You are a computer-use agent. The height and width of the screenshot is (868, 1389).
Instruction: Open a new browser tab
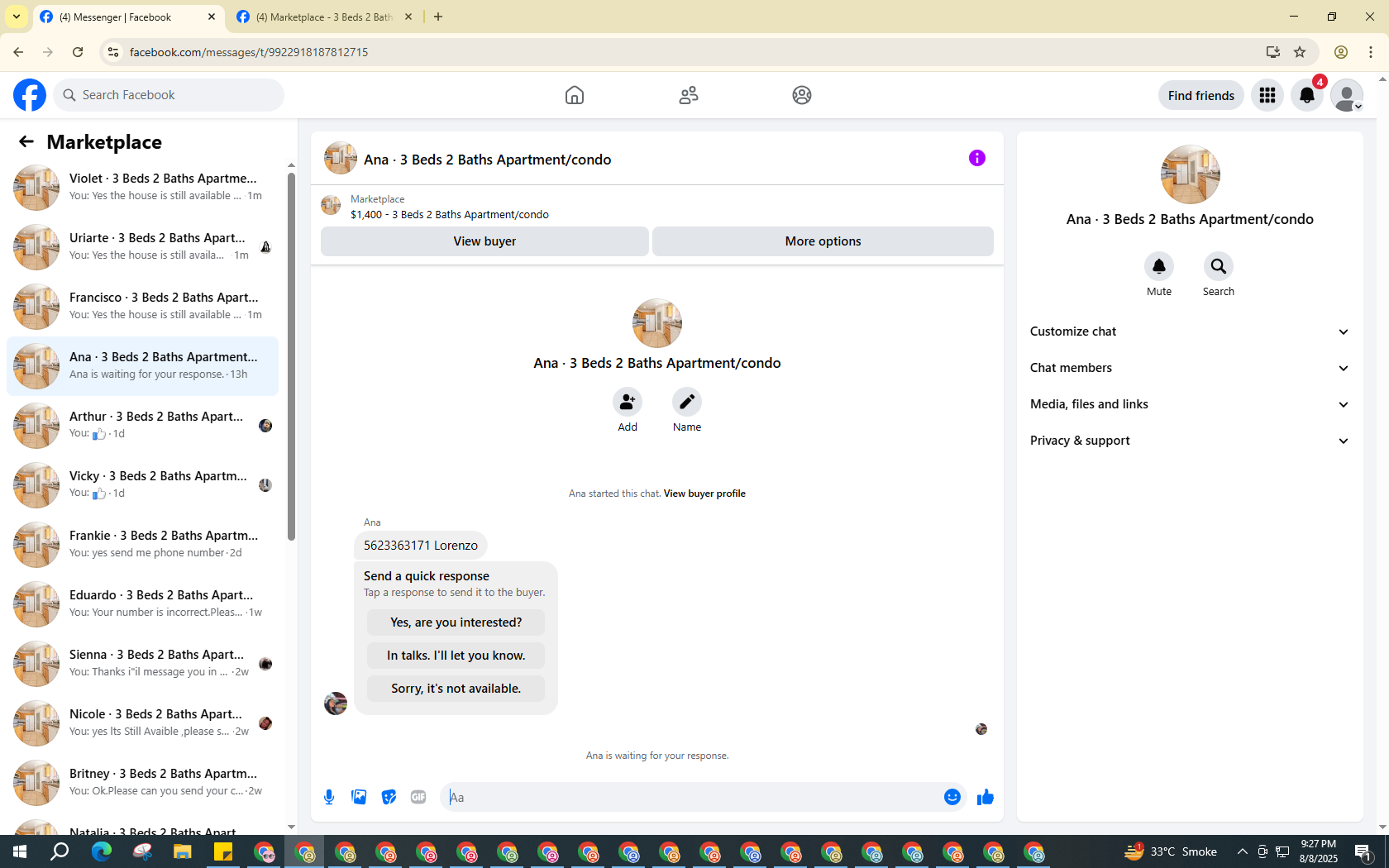coord(438,17)
